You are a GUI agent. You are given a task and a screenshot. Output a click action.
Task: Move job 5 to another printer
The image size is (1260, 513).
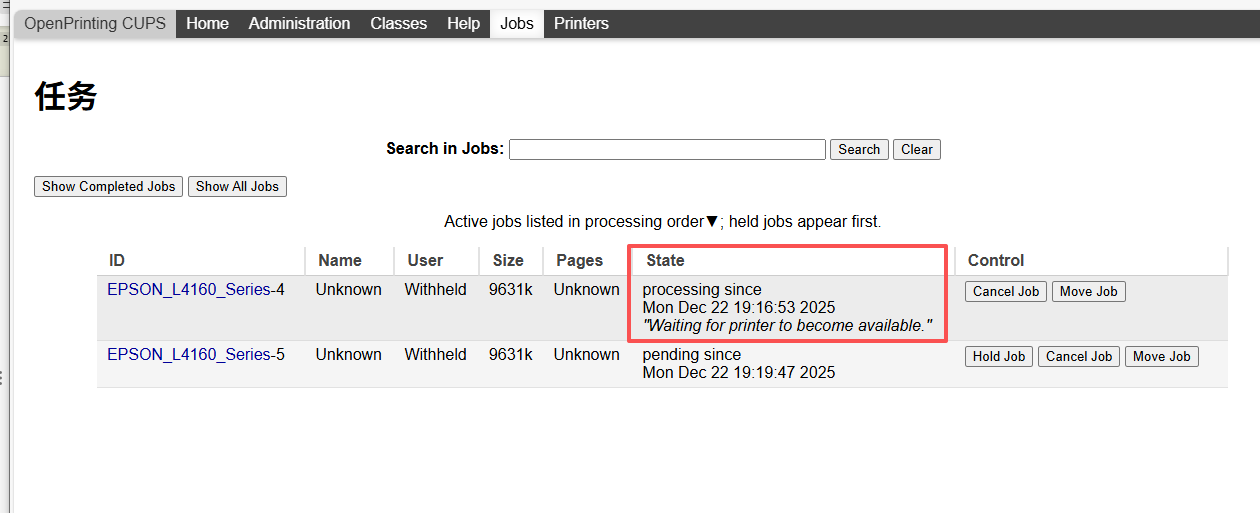click(1161, 356)
